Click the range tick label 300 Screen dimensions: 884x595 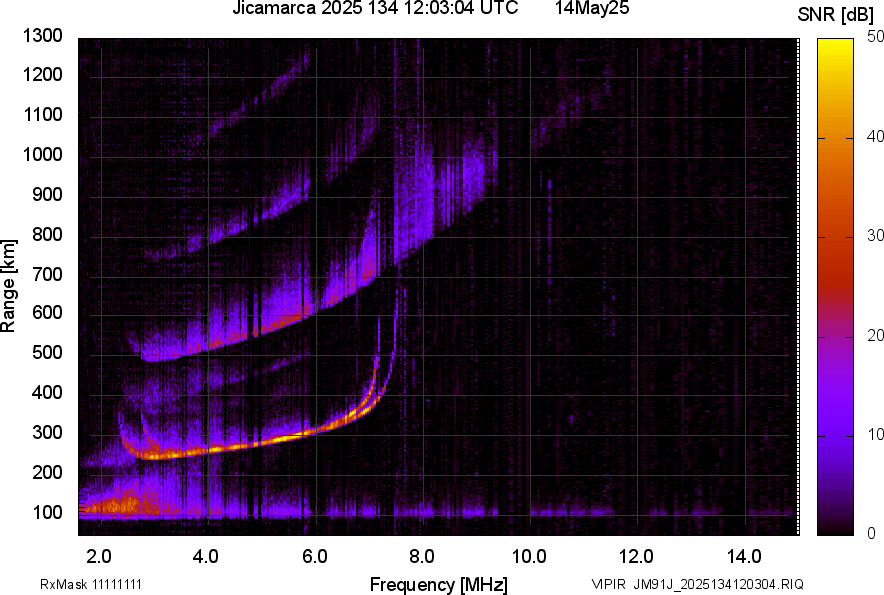[x=47, y=433]
